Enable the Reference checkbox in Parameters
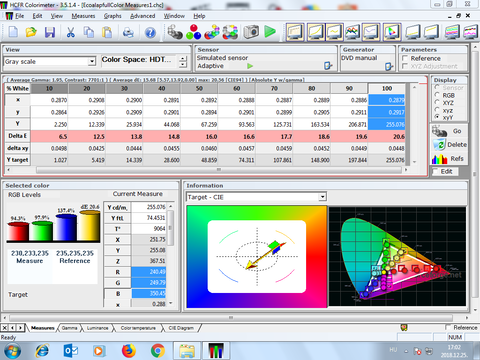 (x=405, y=58)
